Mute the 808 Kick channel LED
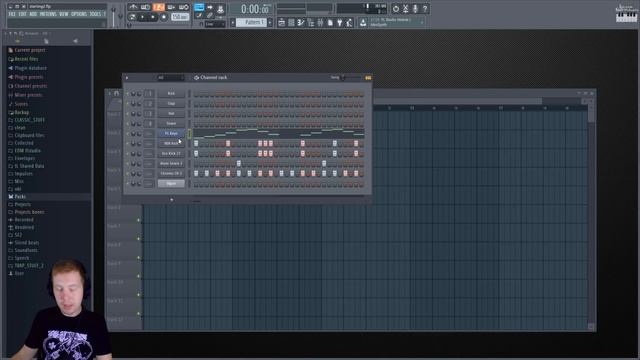The height and width of the screenshot is (360, 640). coord(127,144)
